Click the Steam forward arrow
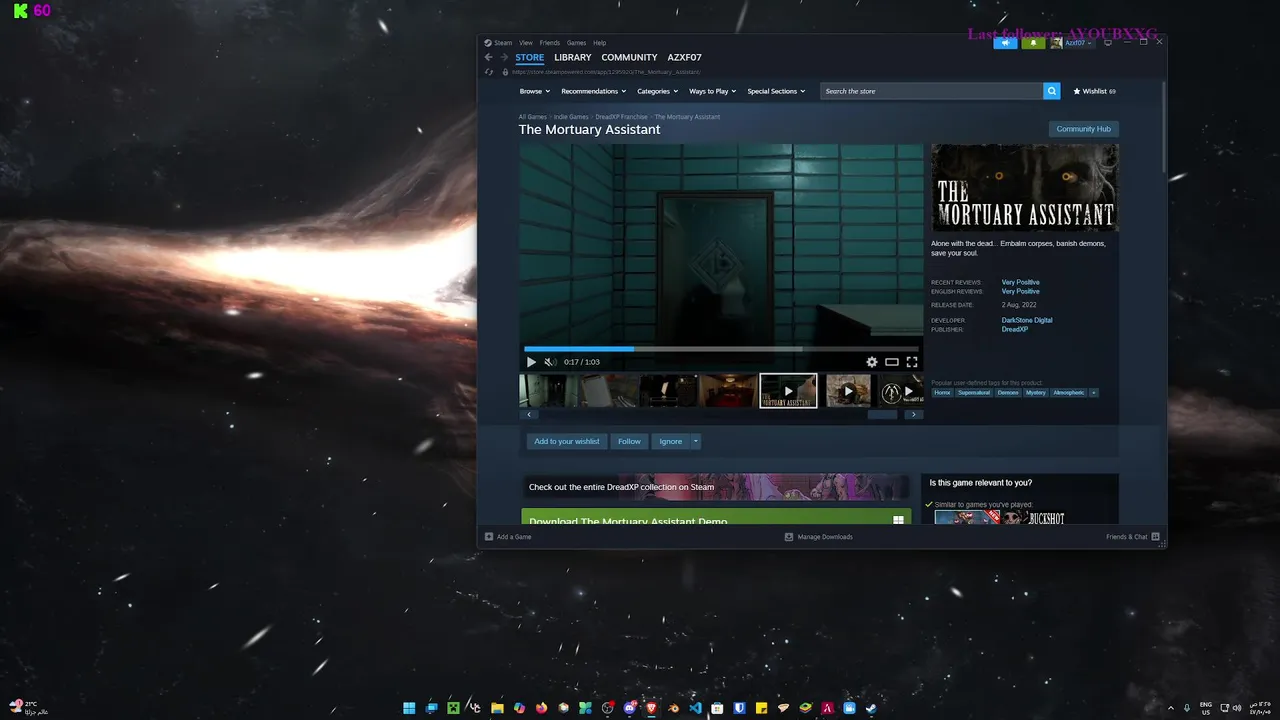The image size is (1280, 720). pos(504,57)
